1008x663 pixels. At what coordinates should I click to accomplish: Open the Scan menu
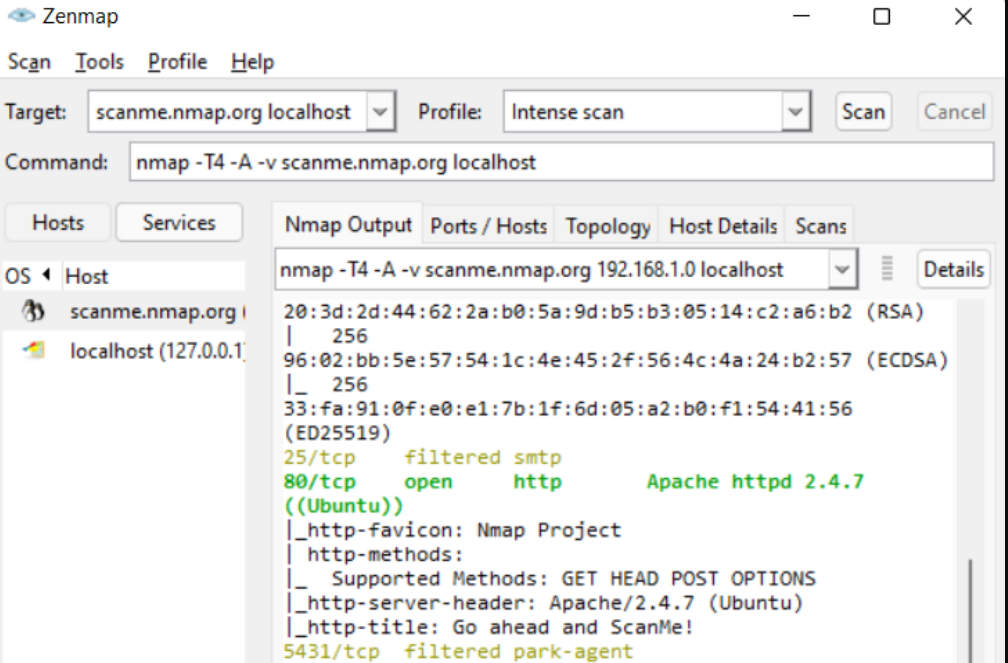coord(29,62)
